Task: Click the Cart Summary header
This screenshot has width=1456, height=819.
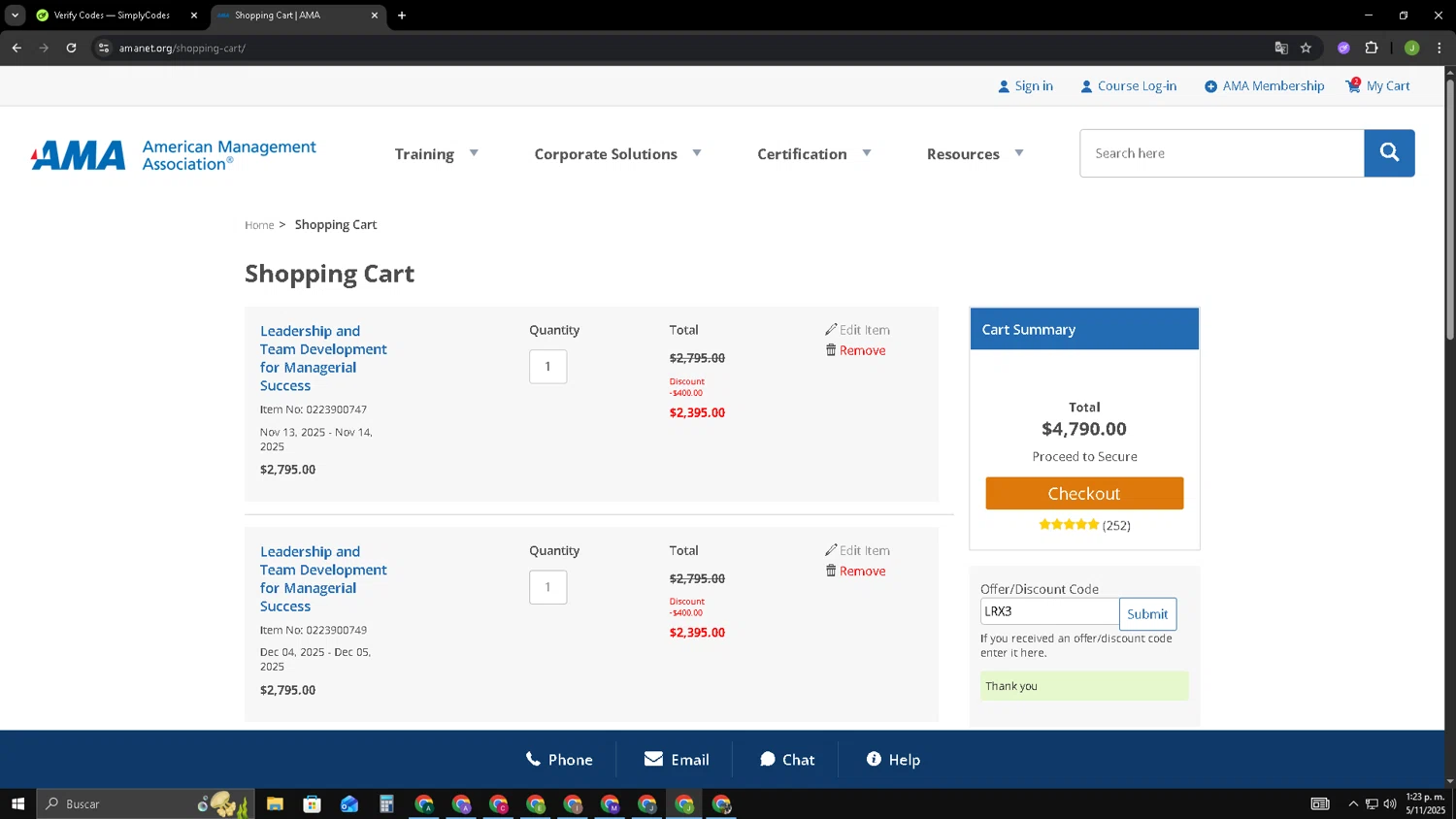Action: point(1084,330)
